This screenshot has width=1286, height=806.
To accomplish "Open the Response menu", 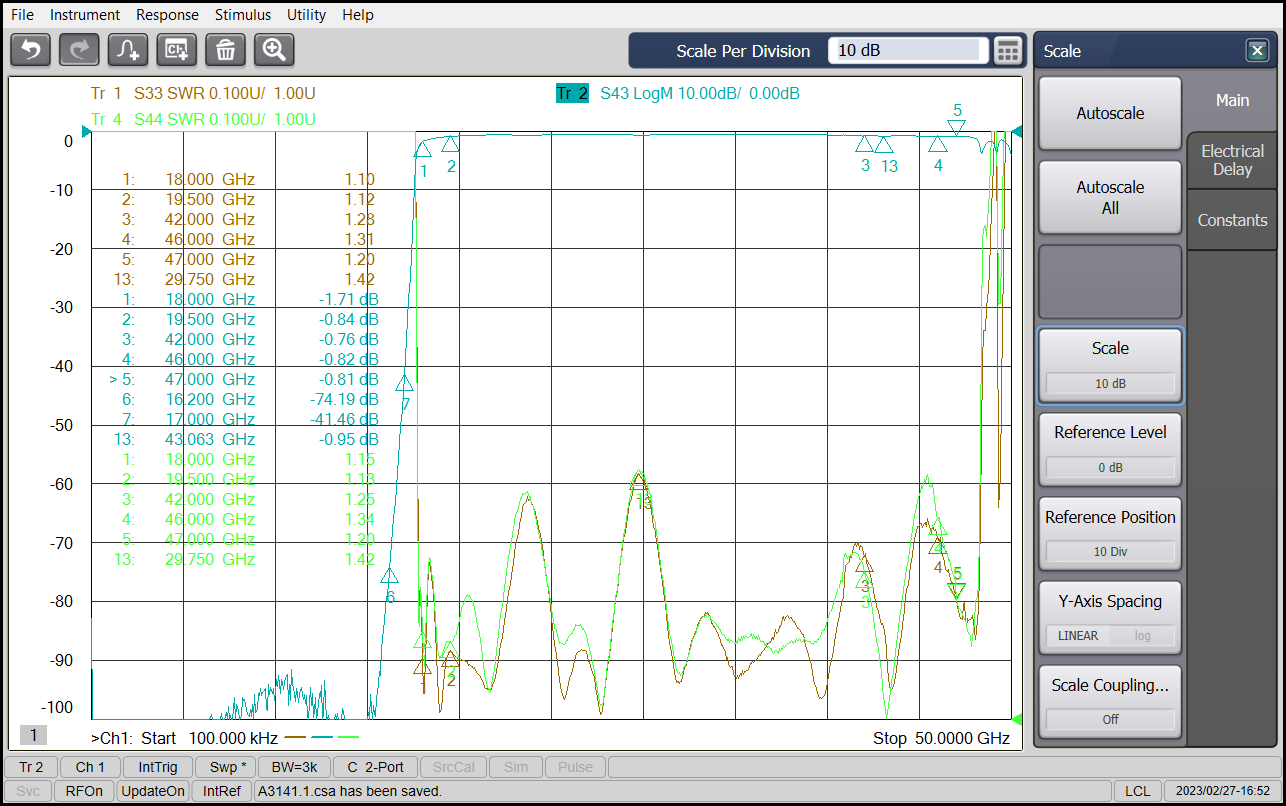I will coord(167,15).
